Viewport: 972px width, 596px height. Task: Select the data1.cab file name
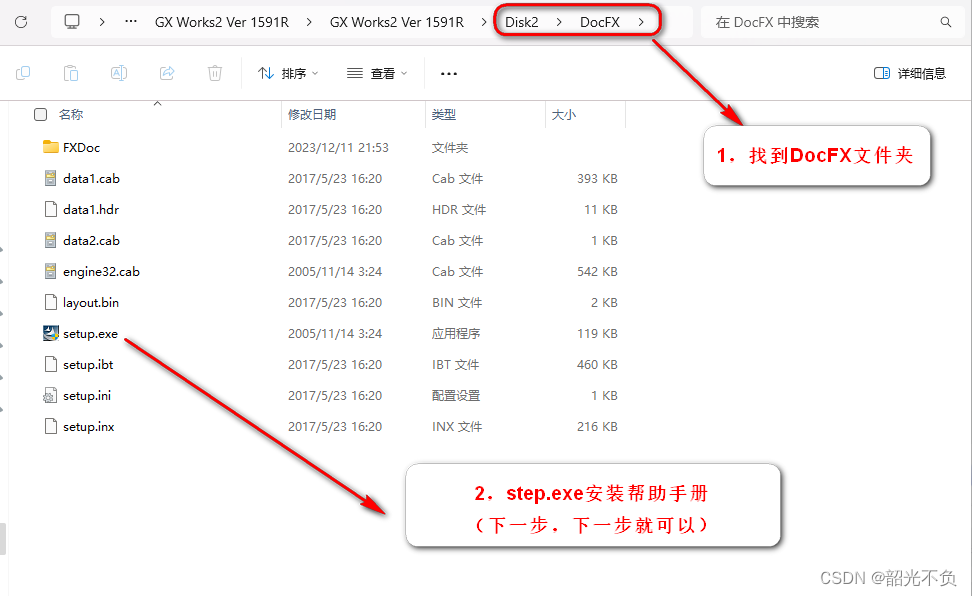91,179
